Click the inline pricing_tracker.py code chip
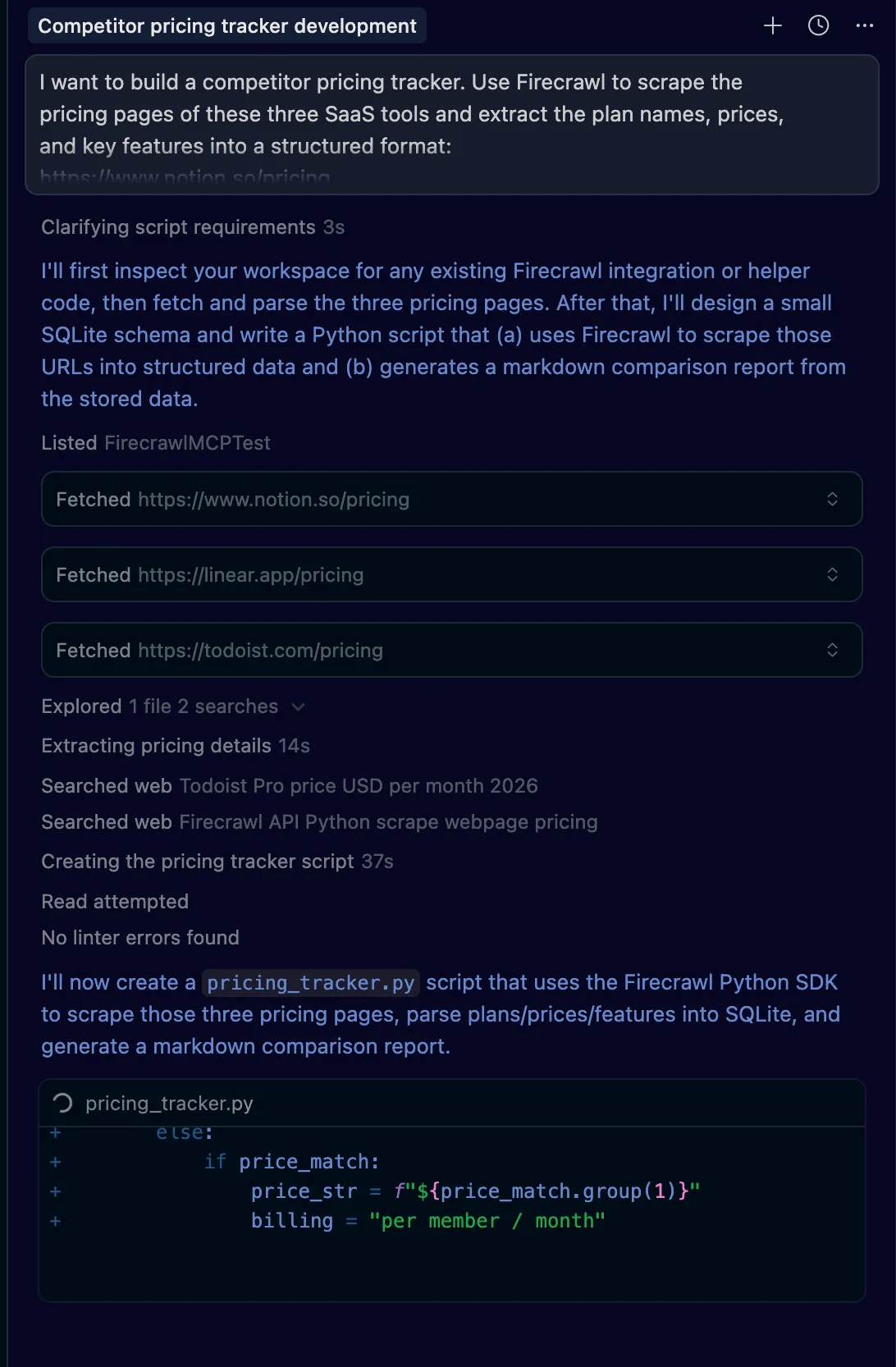896x1367 pixels. point(310,983)
